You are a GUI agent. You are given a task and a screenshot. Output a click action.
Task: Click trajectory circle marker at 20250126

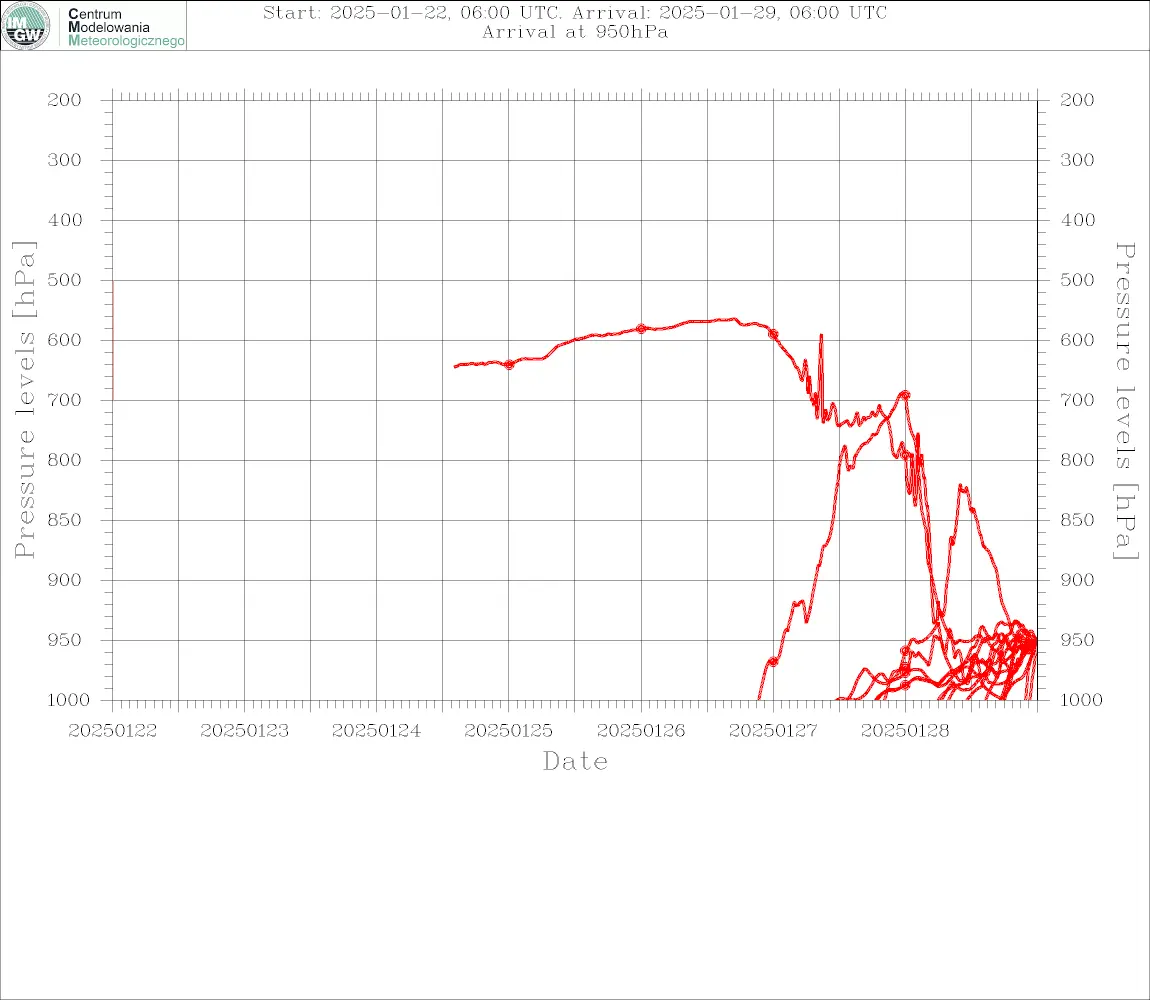(641, 329)
